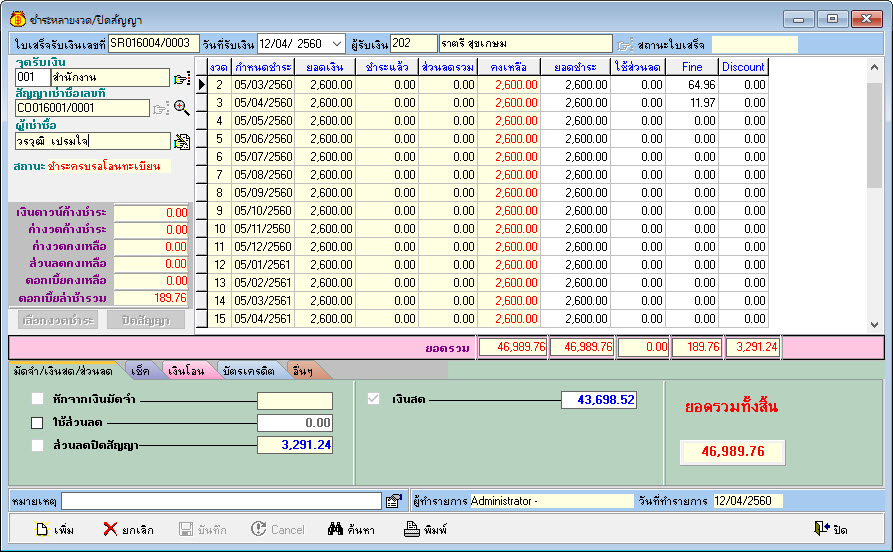This screenshot has width=893, height=552.
Task: Click Fine value 64.96 in row 2
Action: [x=692, y=85]
